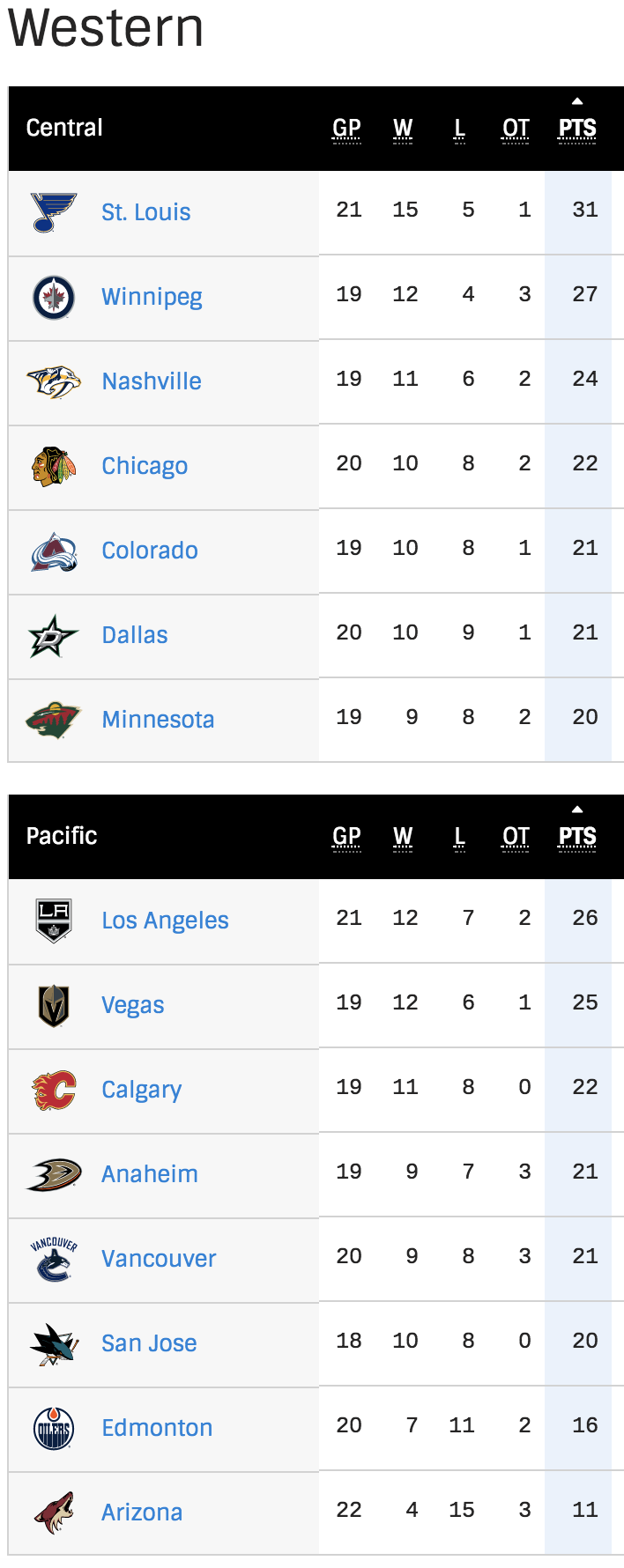Click the Vegas Golden Knights logo
Viewport: 624px width, 1568px height.
point(54,1005)
